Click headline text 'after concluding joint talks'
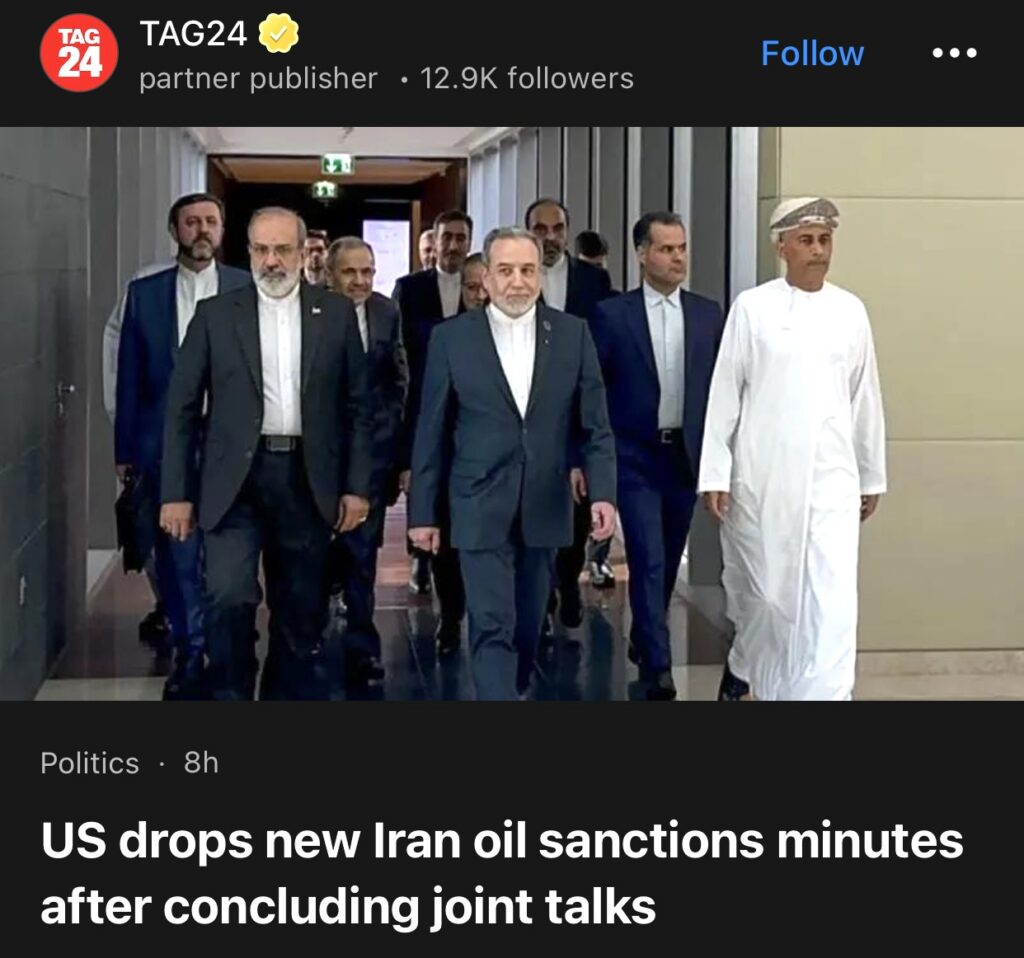Viewport: 1024px width, 958px height. (348, 906)
